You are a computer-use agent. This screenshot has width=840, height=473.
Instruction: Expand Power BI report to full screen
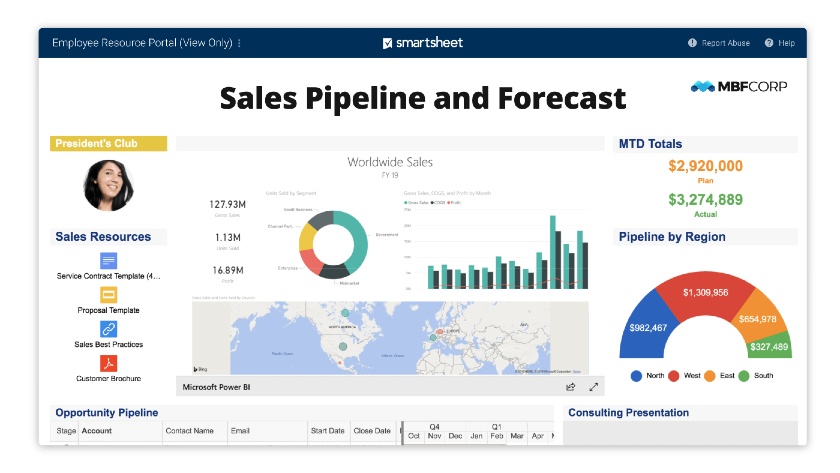(594, 387)
